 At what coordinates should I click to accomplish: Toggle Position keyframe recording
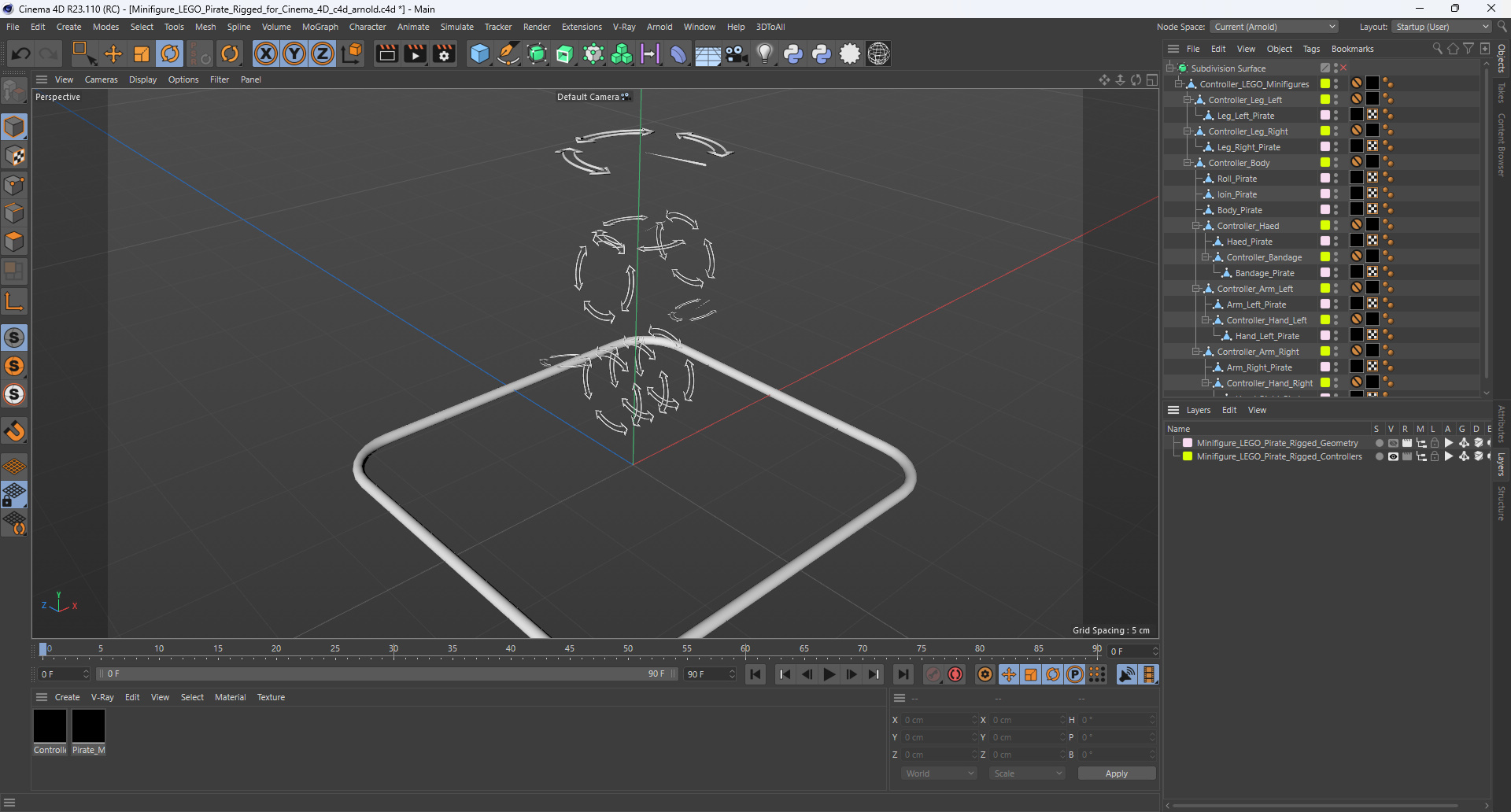pyautogui.click(x=1009, y=674)
